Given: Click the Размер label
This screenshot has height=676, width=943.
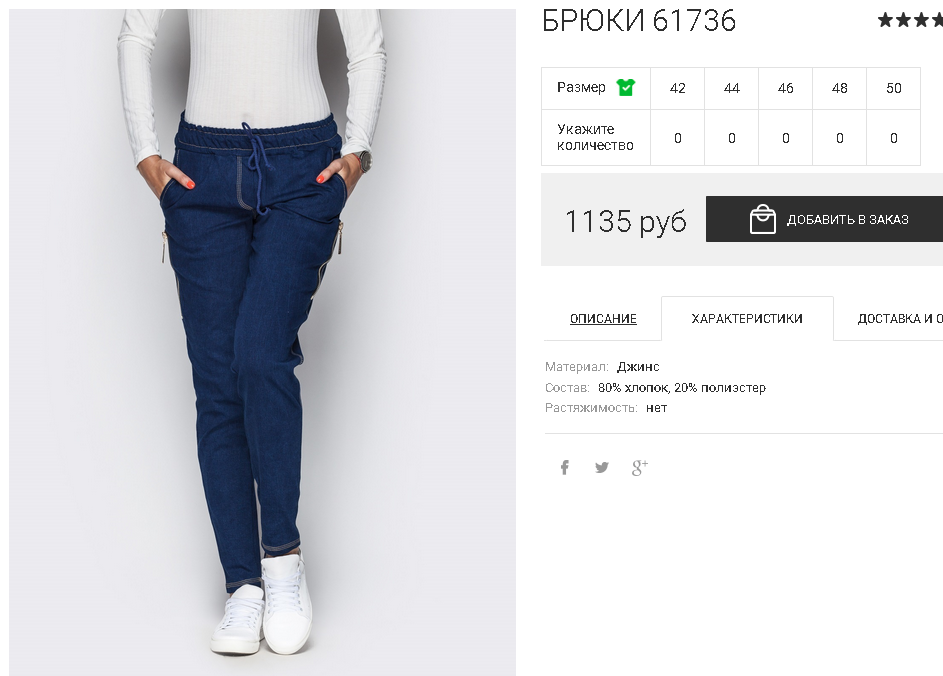Looking at the screenshot, I should pyautogui.click(x=581, y=88).
